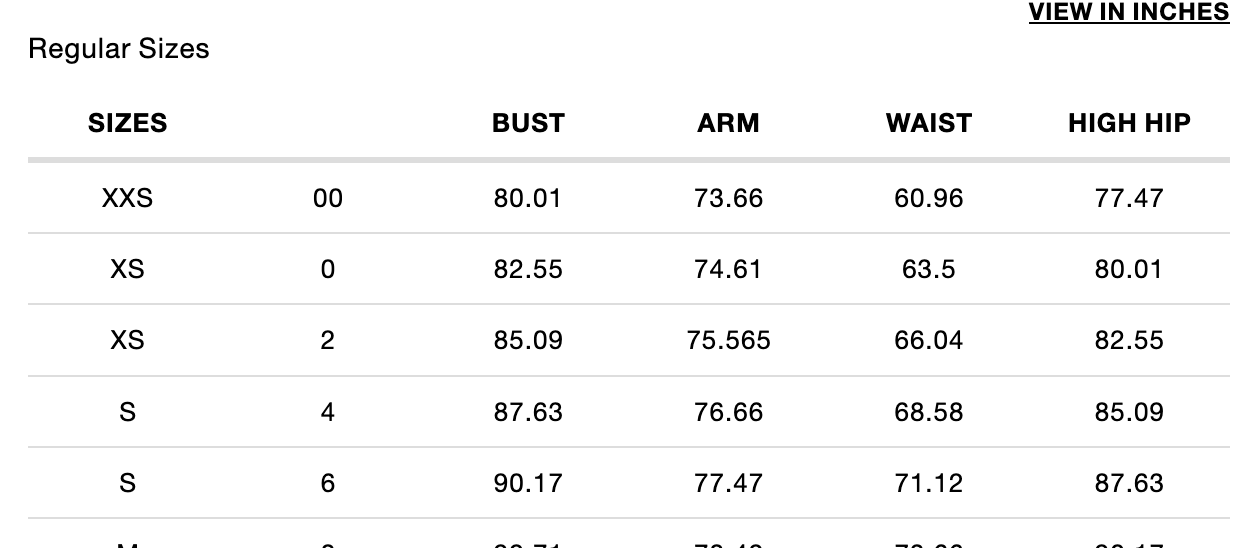Click bust value 90.17

click(528, 483)
